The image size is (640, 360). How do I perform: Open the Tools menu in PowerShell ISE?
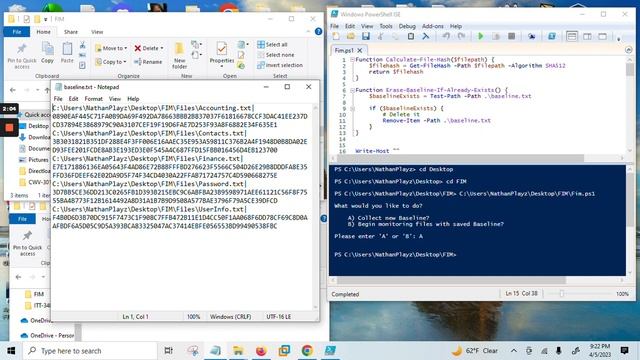click(386, 26)
